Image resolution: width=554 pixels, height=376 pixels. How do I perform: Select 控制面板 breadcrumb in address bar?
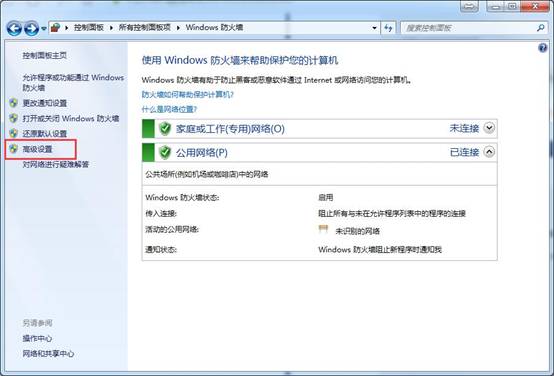pyautogui.click(x=89, y=28)
